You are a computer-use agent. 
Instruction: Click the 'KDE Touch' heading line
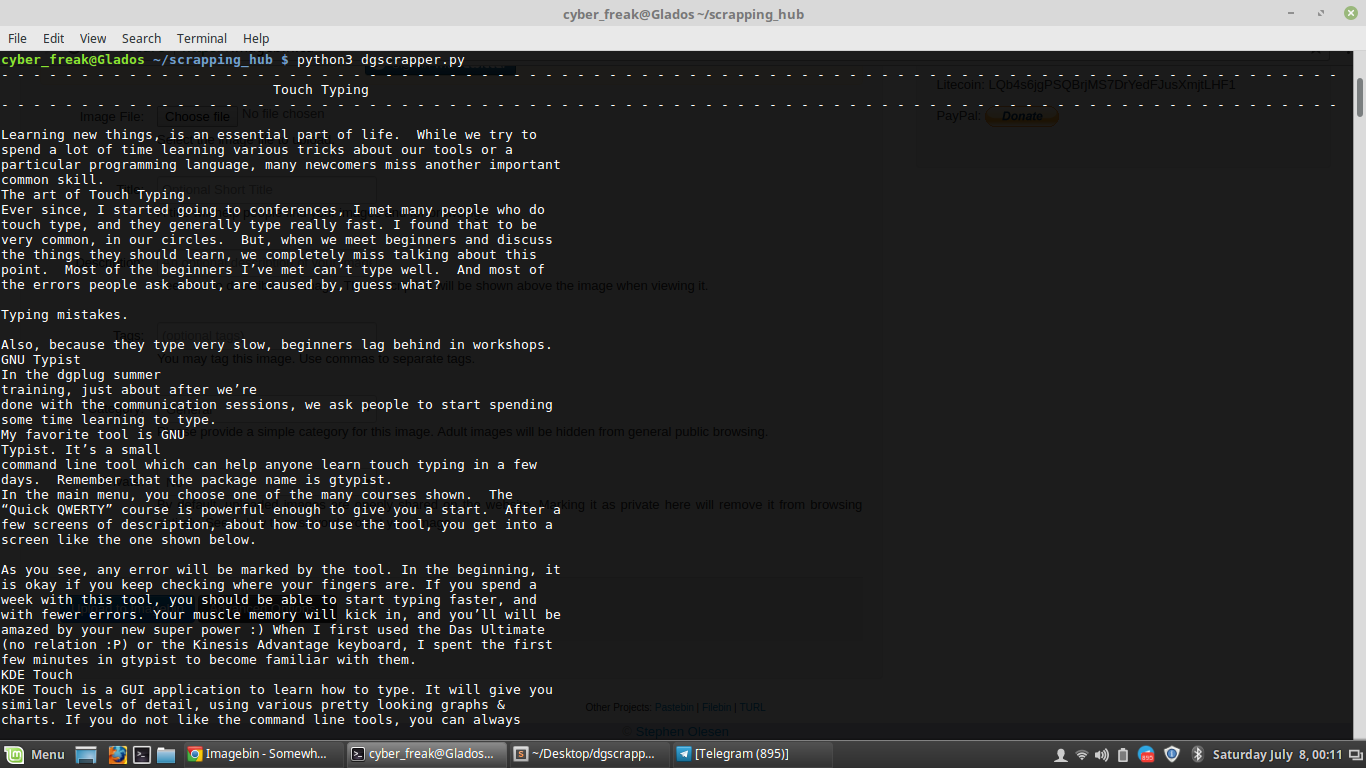(37, 675)
